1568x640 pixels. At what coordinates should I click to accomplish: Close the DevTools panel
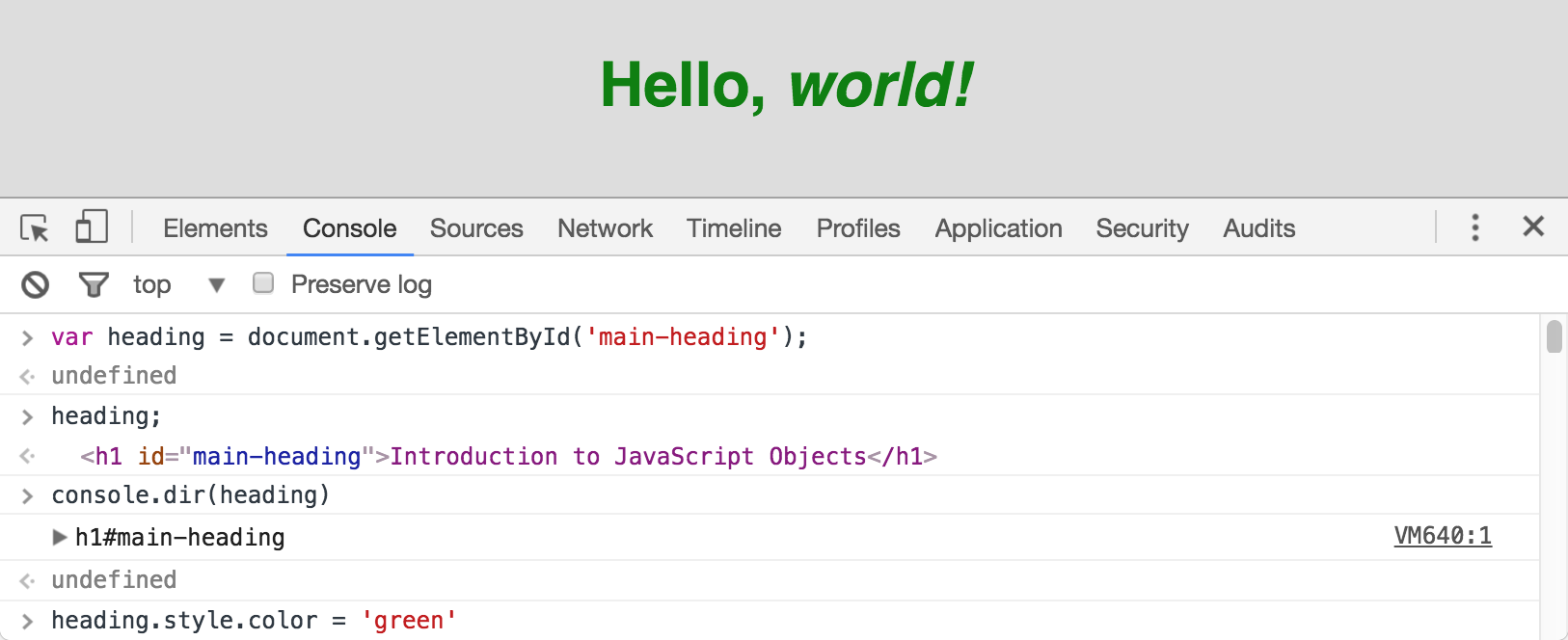pos(1532,227)
